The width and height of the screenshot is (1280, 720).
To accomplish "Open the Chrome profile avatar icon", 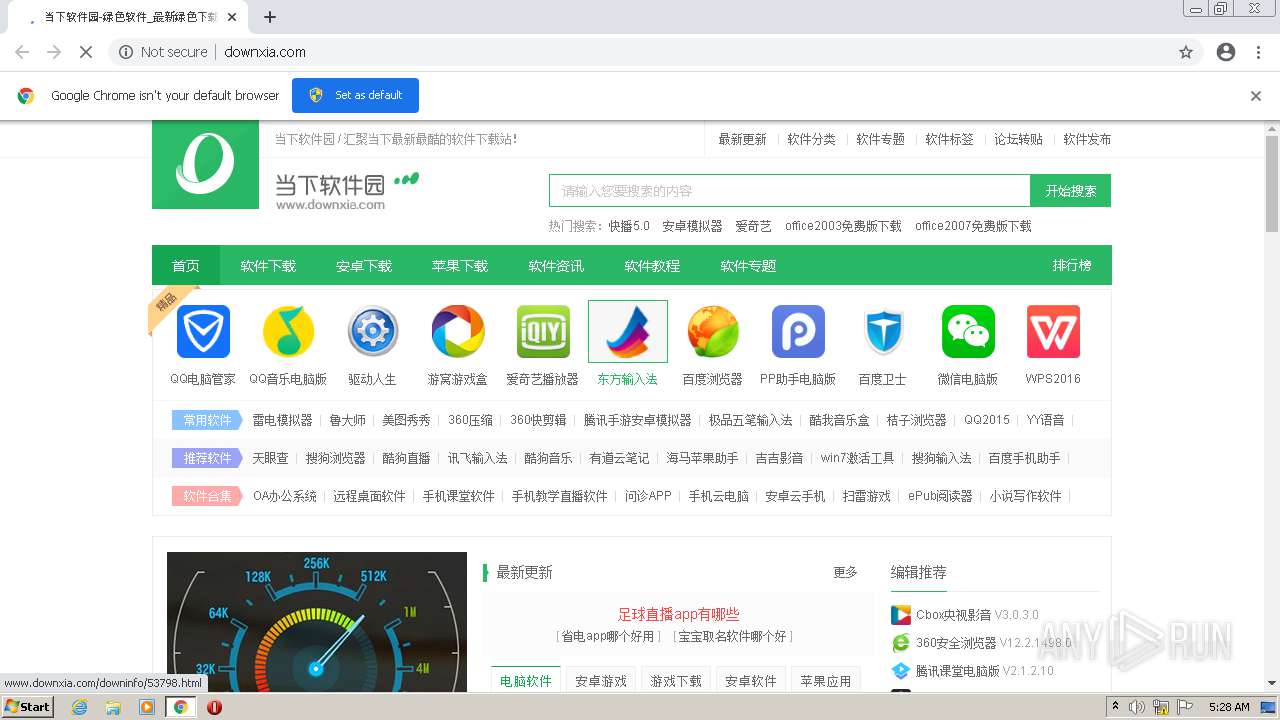I will point(1226,52).
